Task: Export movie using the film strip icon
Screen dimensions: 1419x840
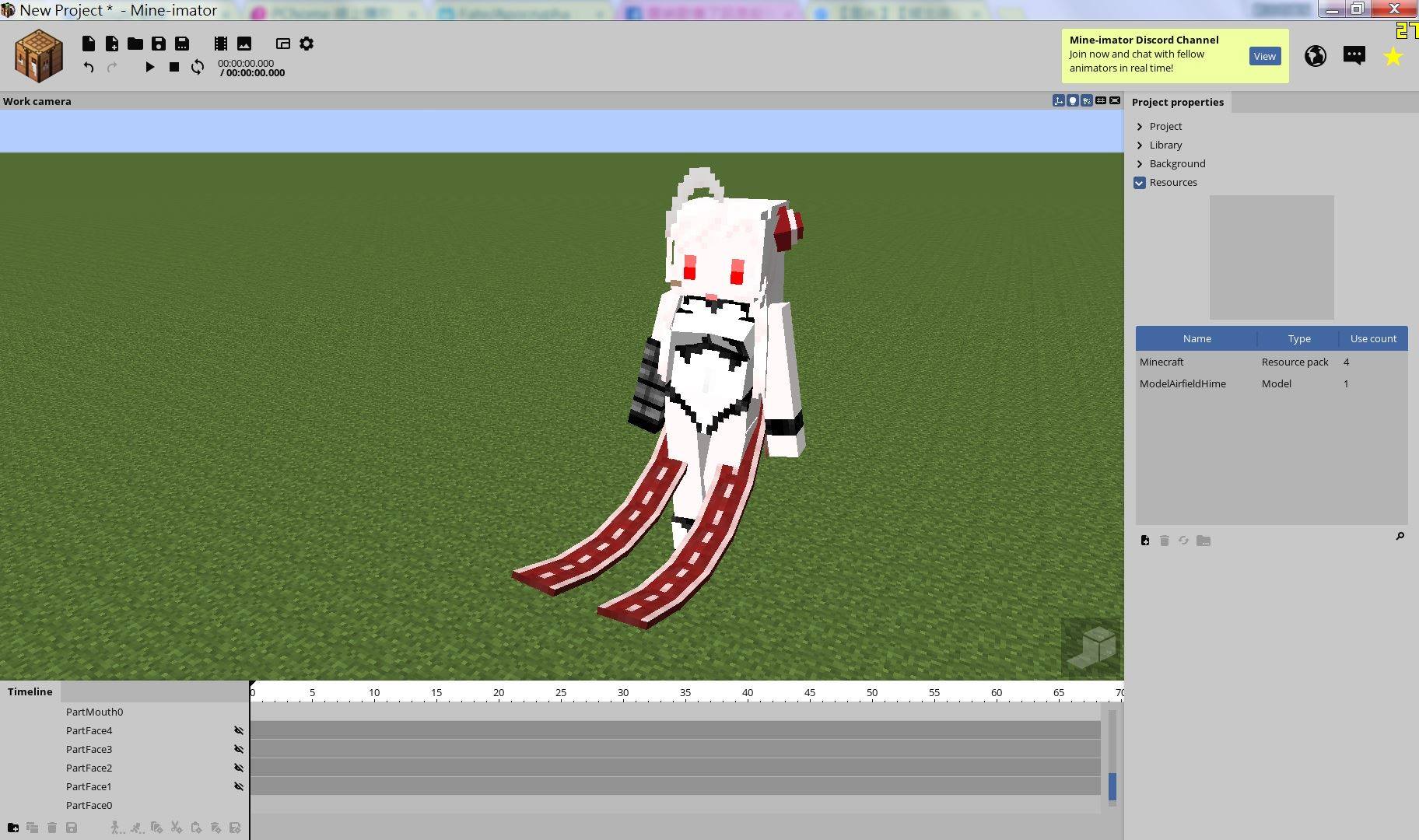Action: (x=221, y=44)
